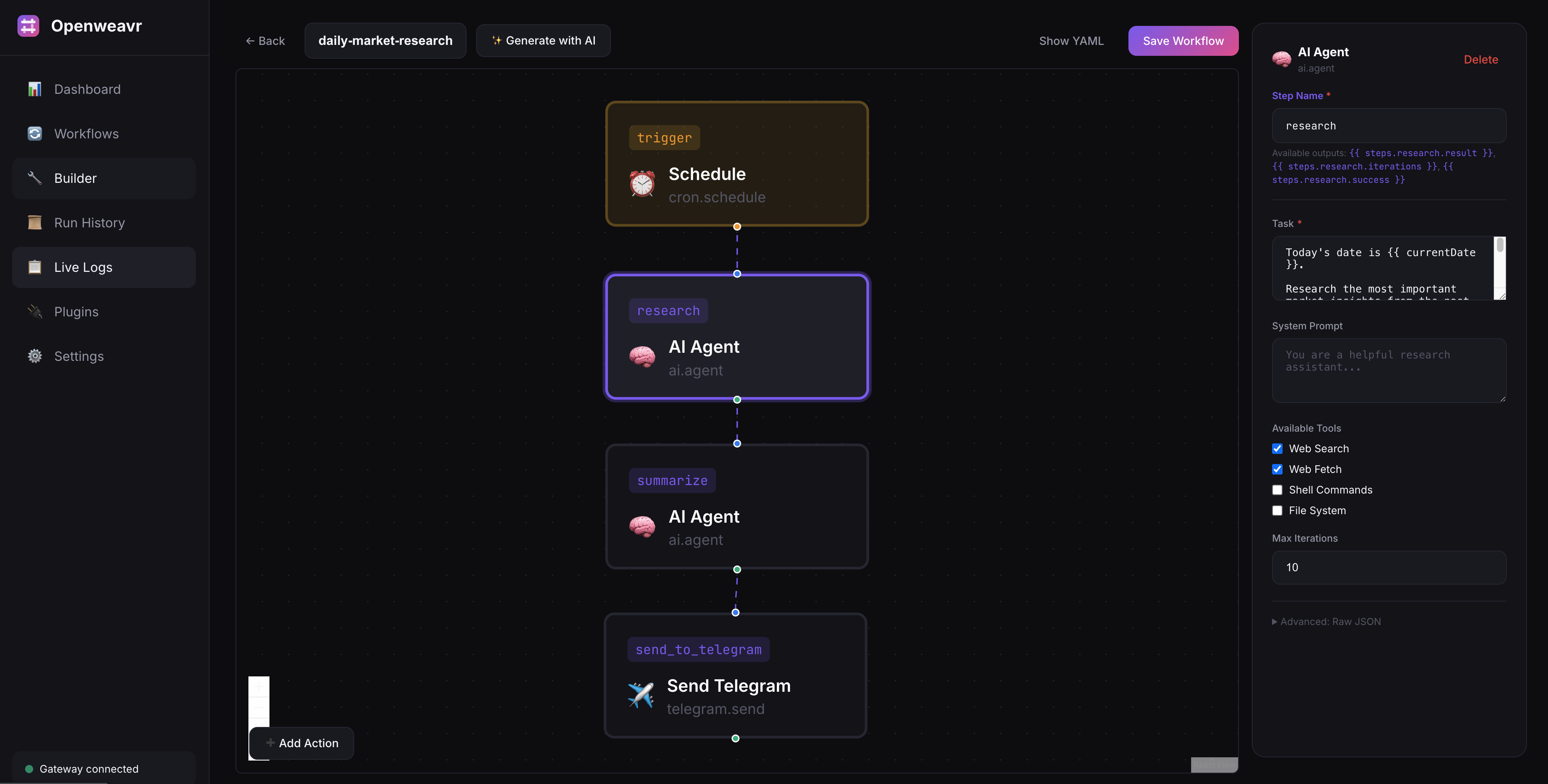1548x784 pixels.
Task: Click Save Workflow
Action: [x=1183, y=40]
